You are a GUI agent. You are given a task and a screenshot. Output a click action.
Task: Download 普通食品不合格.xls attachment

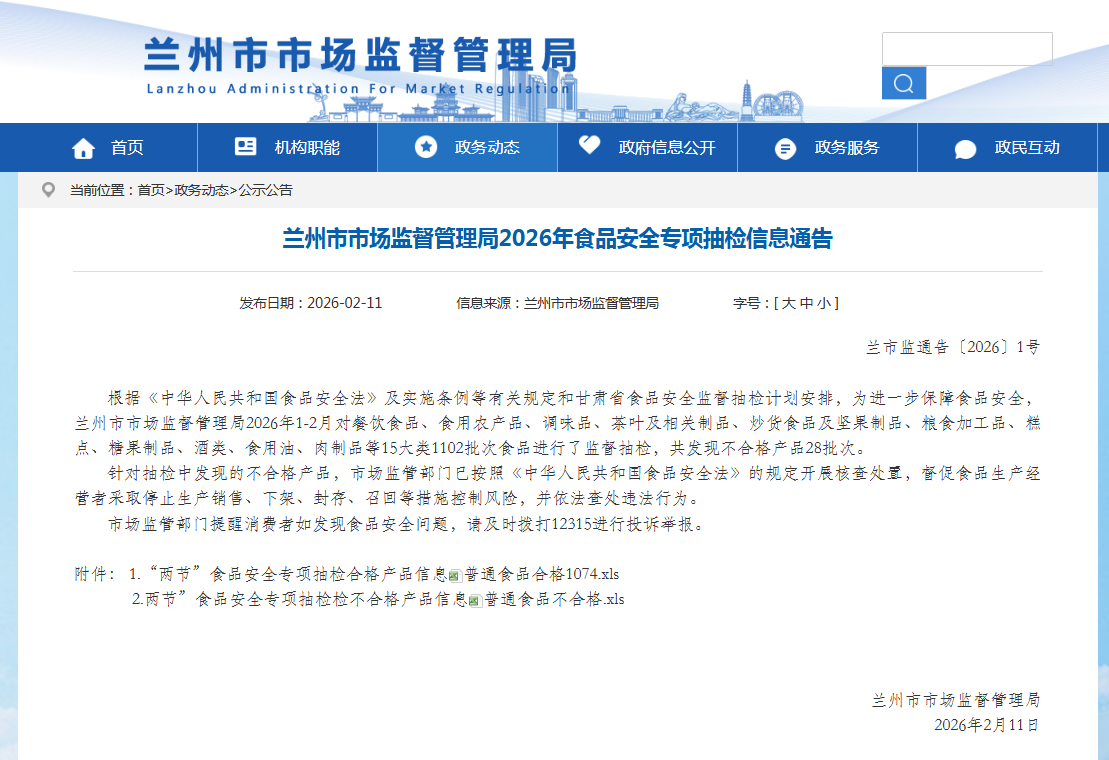554,599
